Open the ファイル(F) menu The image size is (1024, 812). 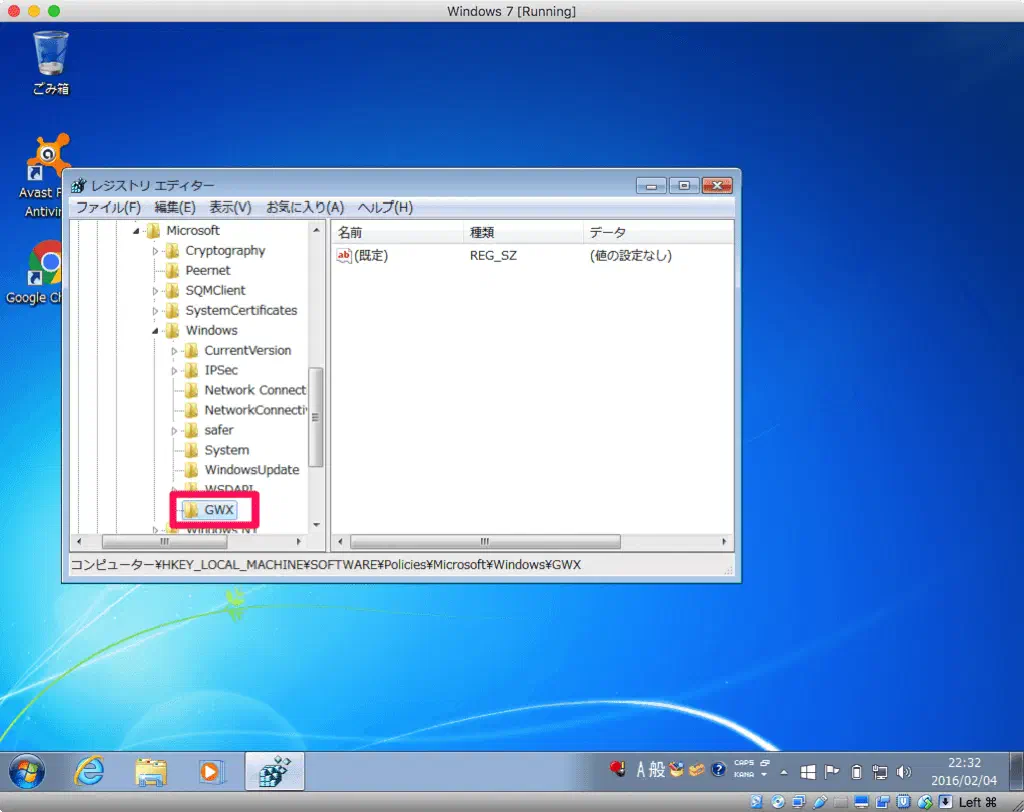tap(108, 207)
